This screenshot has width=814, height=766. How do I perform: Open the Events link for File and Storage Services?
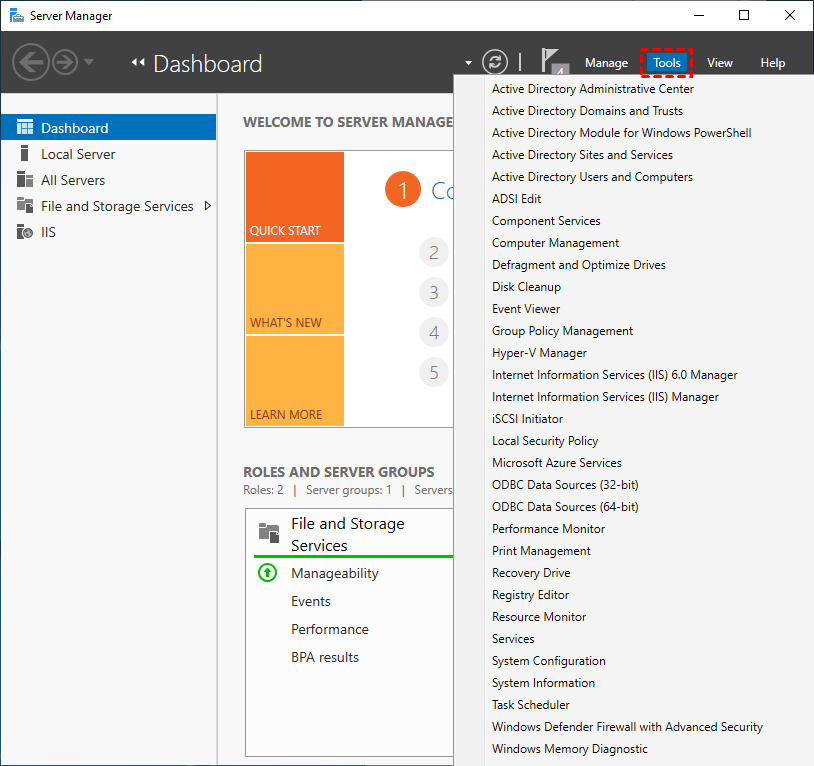pyautogui.click(x=310, y=601)
